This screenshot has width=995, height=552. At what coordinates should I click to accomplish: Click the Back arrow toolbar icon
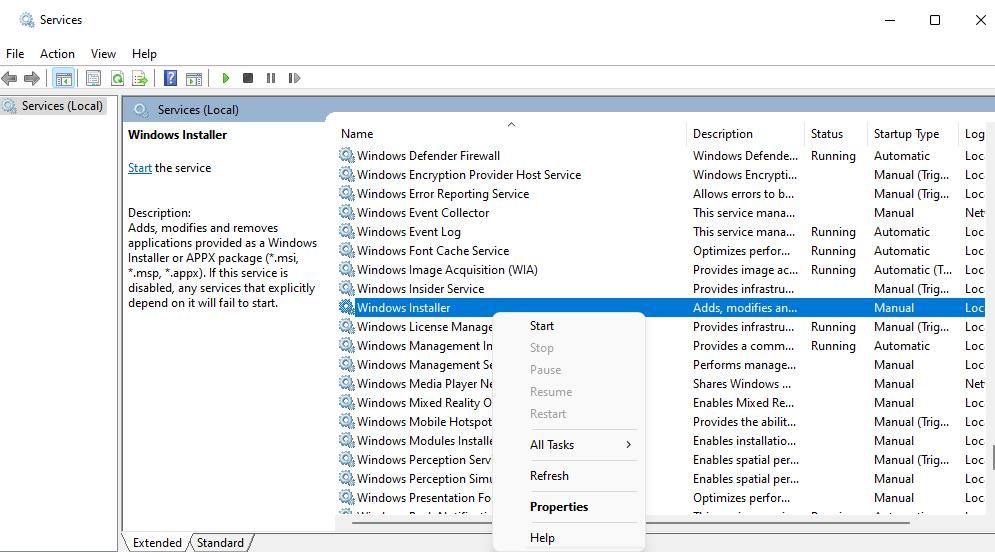point(10,79)
